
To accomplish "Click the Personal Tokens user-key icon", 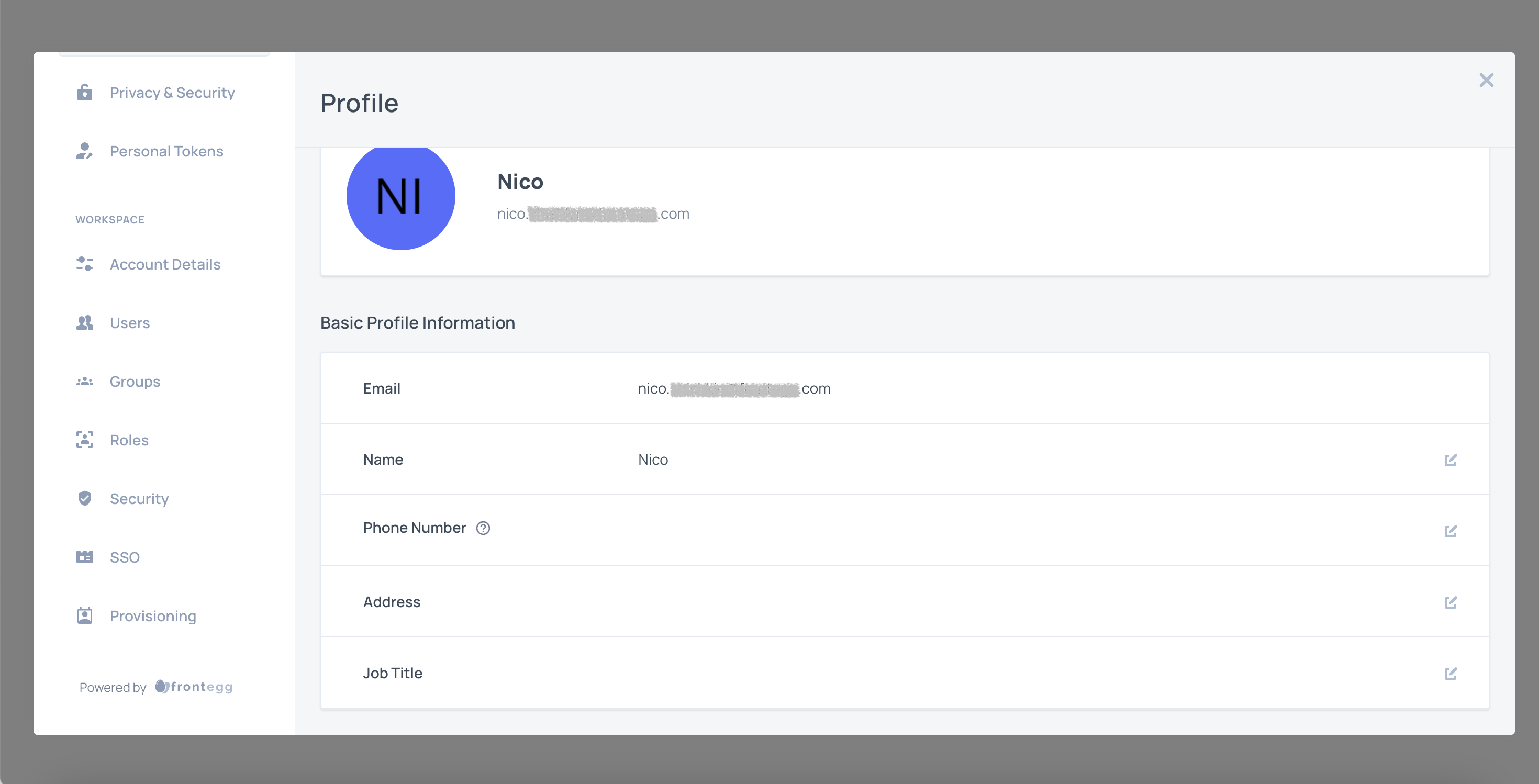I will (x=84, y=151).
